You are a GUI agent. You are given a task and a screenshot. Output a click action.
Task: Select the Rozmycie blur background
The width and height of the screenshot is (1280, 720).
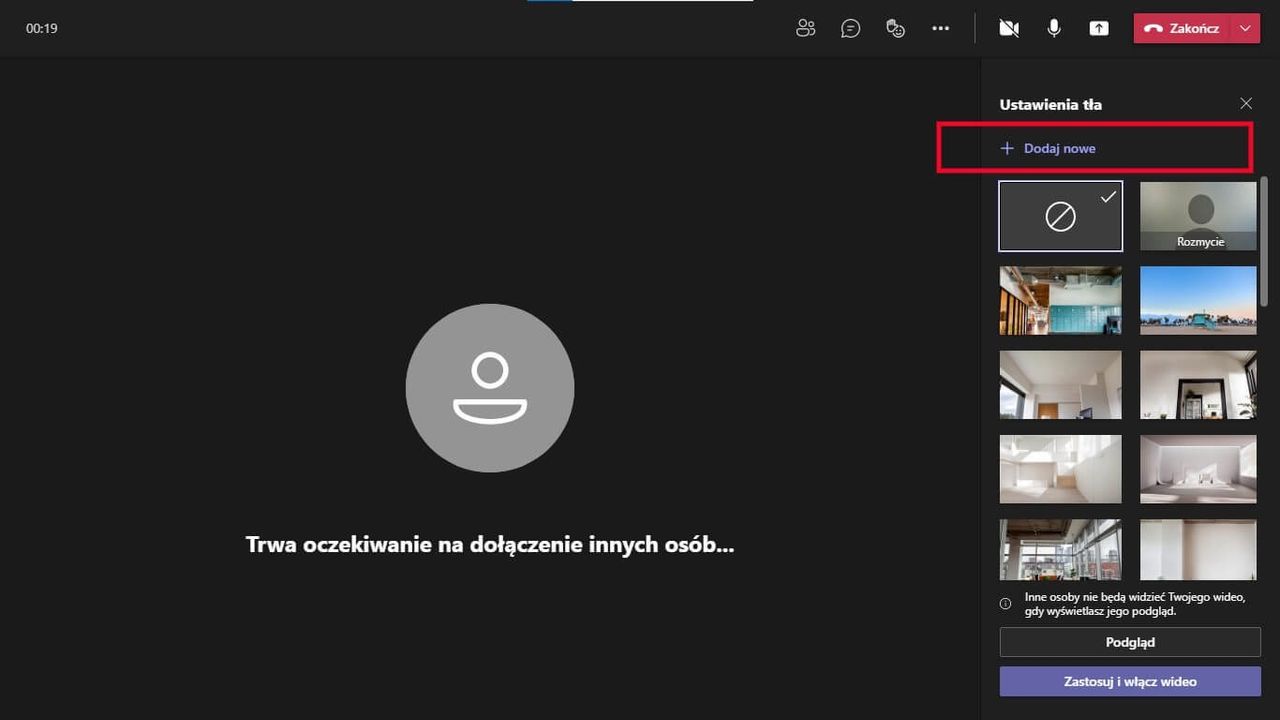[x=1198, y=216]
